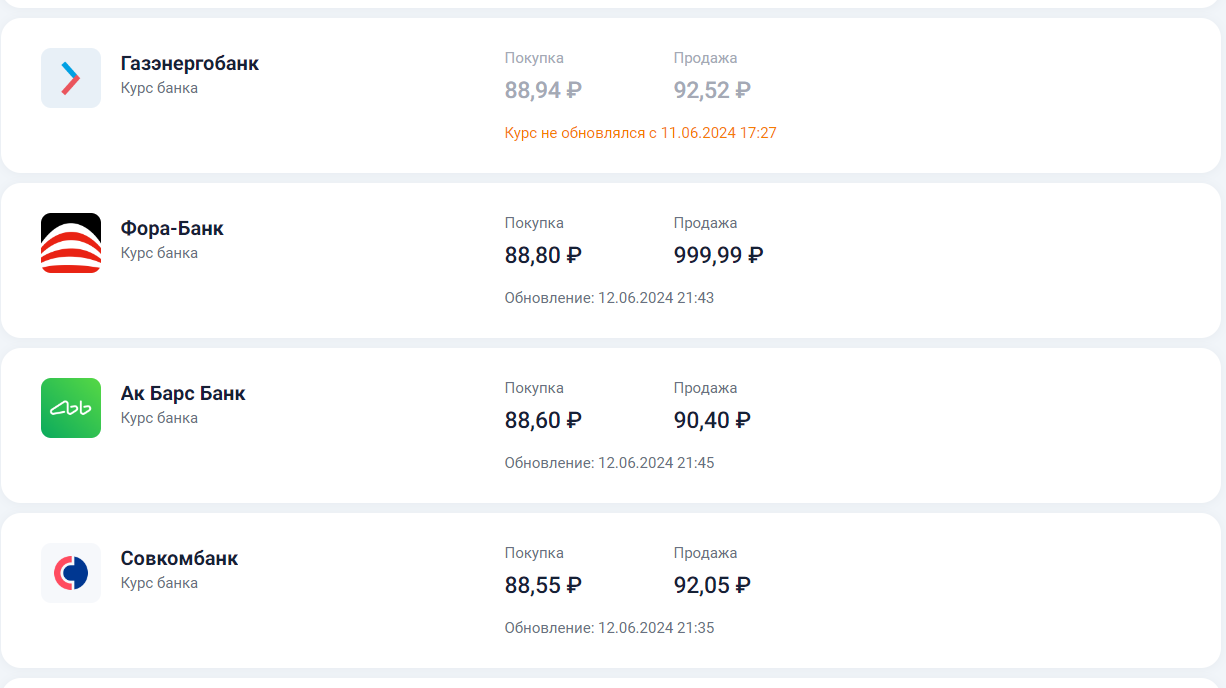Click Ак Барс Банк update time 21:45
This screenshot has width=1226, height=688.
click(x=609, y=463)
